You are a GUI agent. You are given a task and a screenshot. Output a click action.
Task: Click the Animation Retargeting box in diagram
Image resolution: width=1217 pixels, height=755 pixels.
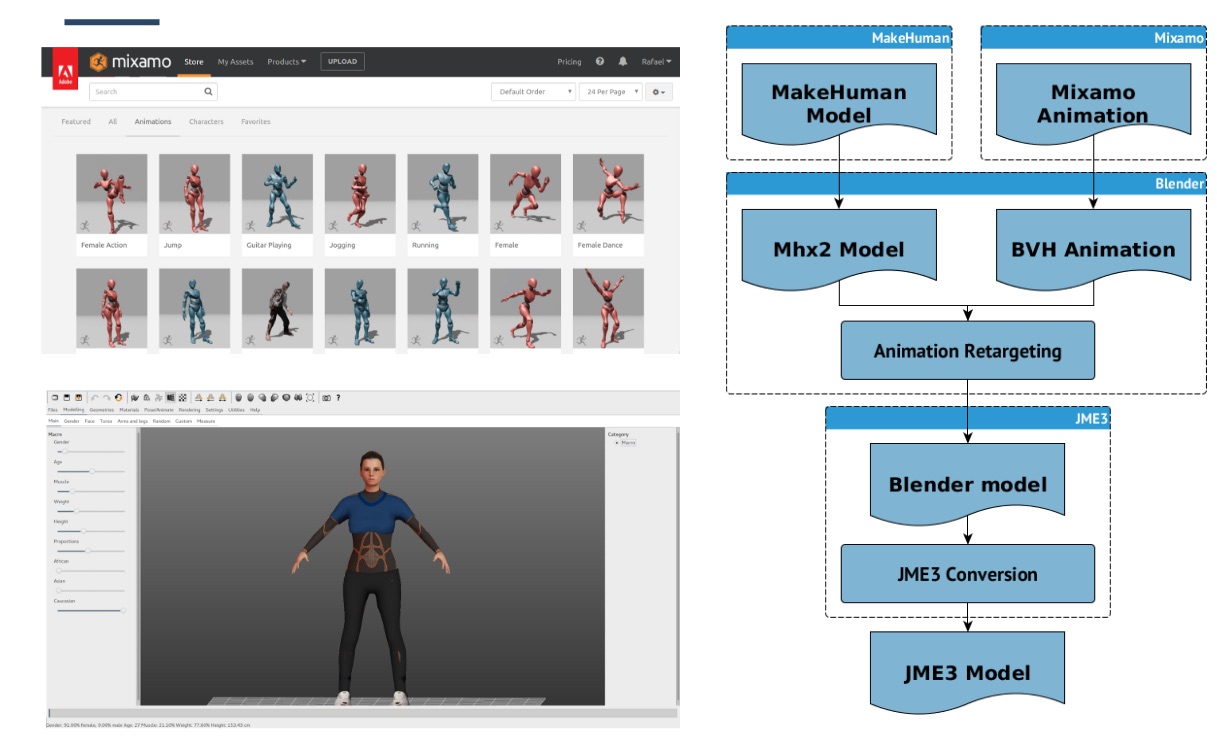click(x=967, y=350)
